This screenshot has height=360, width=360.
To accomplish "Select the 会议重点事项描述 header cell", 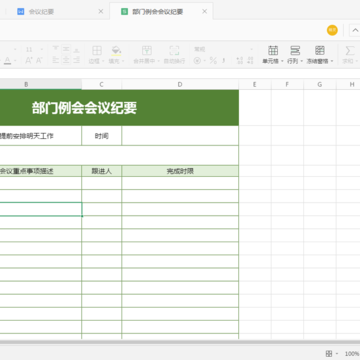I will click(41, 171).
